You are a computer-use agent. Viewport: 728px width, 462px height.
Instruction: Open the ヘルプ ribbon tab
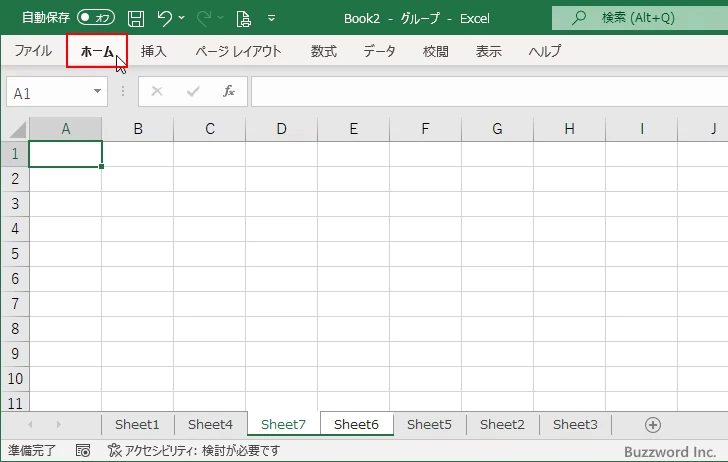coord(545,51)
